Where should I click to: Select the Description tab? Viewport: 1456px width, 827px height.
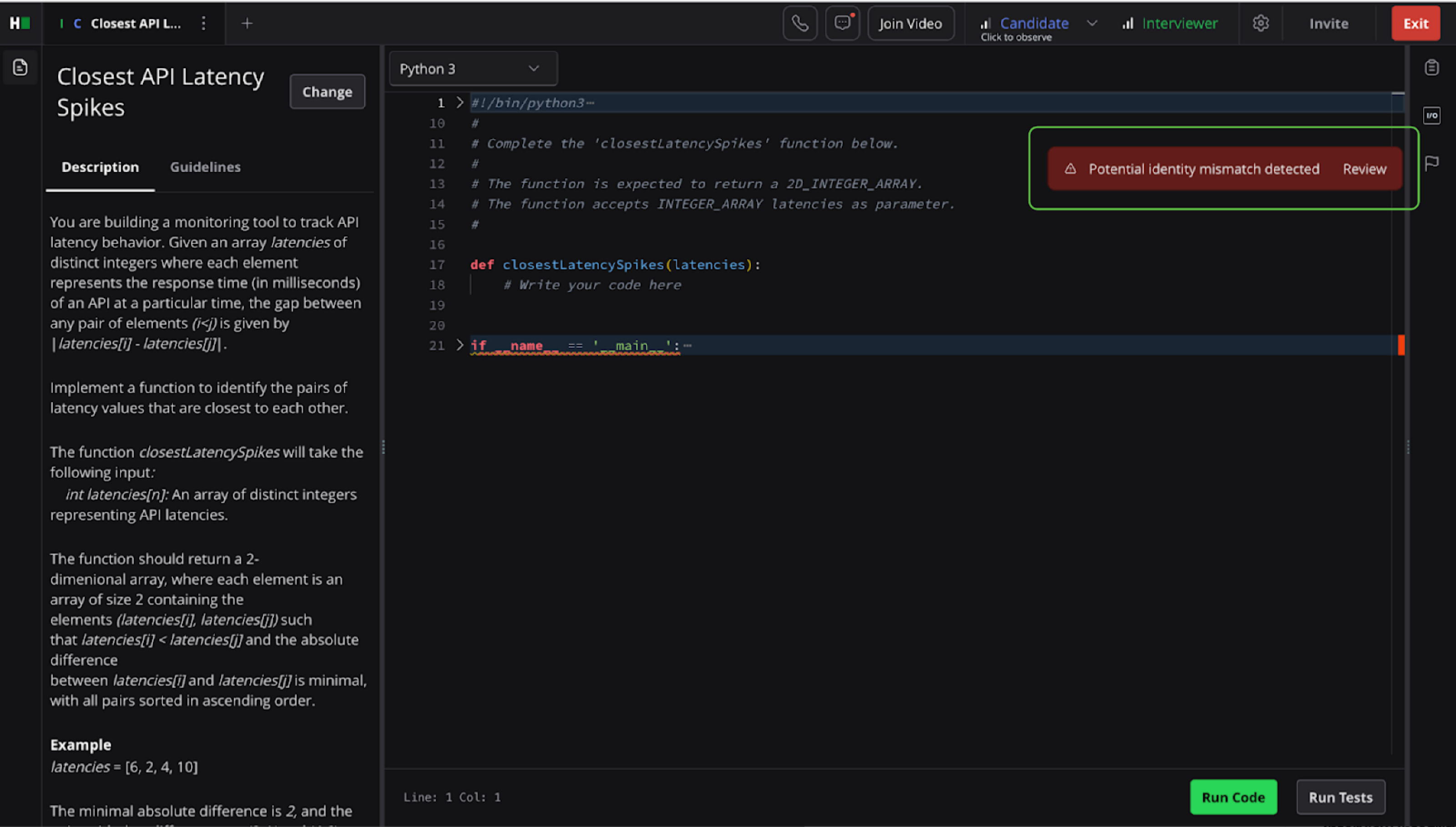(x=100, y=167)
